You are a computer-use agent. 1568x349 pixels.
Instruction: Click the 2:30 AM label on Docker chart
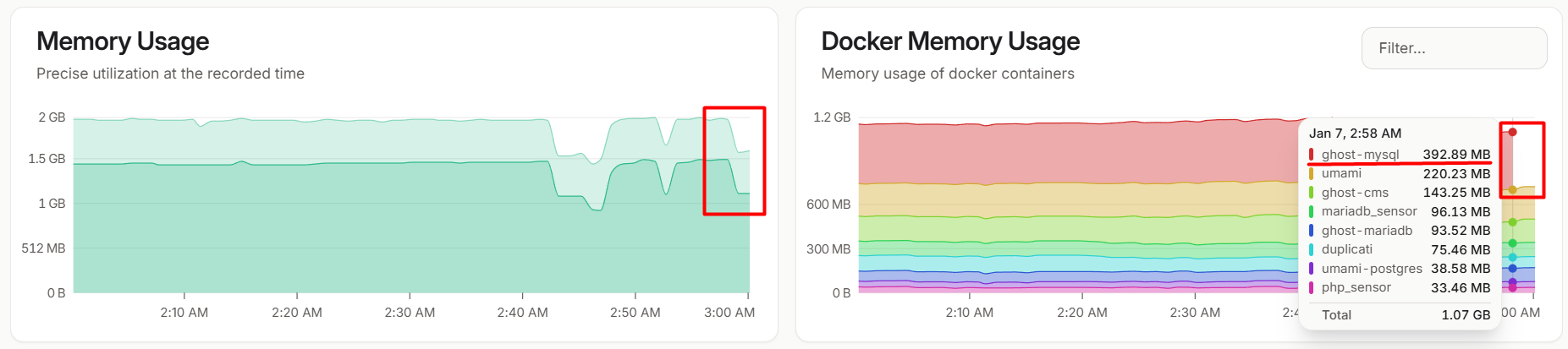click(1194, 313)
